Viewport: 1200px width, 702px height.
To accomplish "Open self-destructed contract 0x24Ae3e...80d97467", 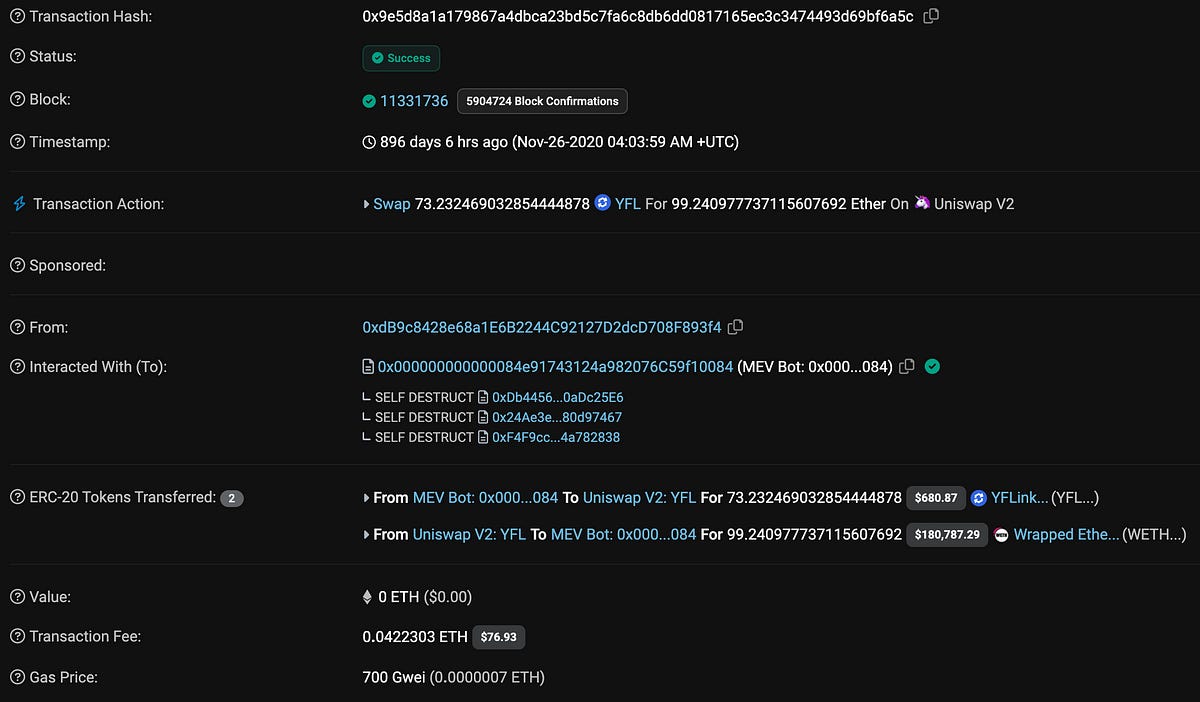I will [557, 417].
